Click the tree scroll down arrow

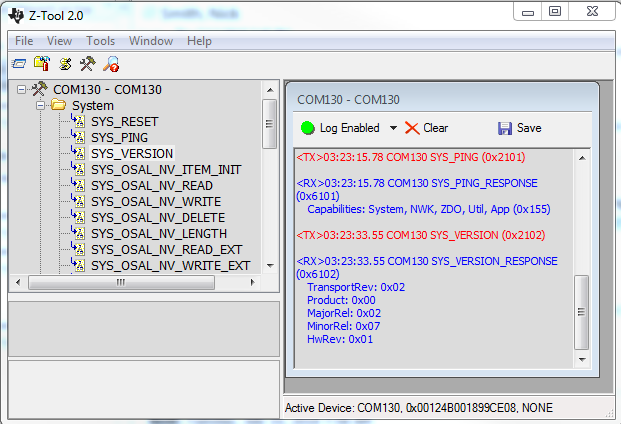click(270, 266)
